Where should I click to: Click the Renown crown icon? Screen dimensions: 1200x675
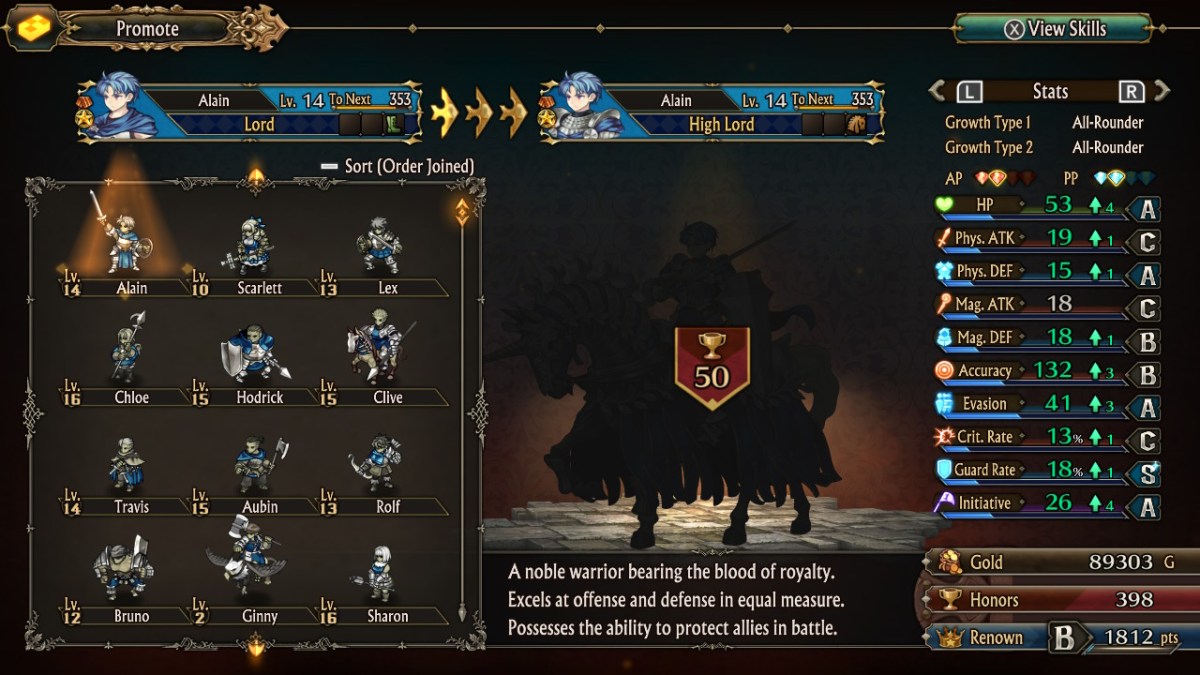pyautogui.click(x=945, y=637)
